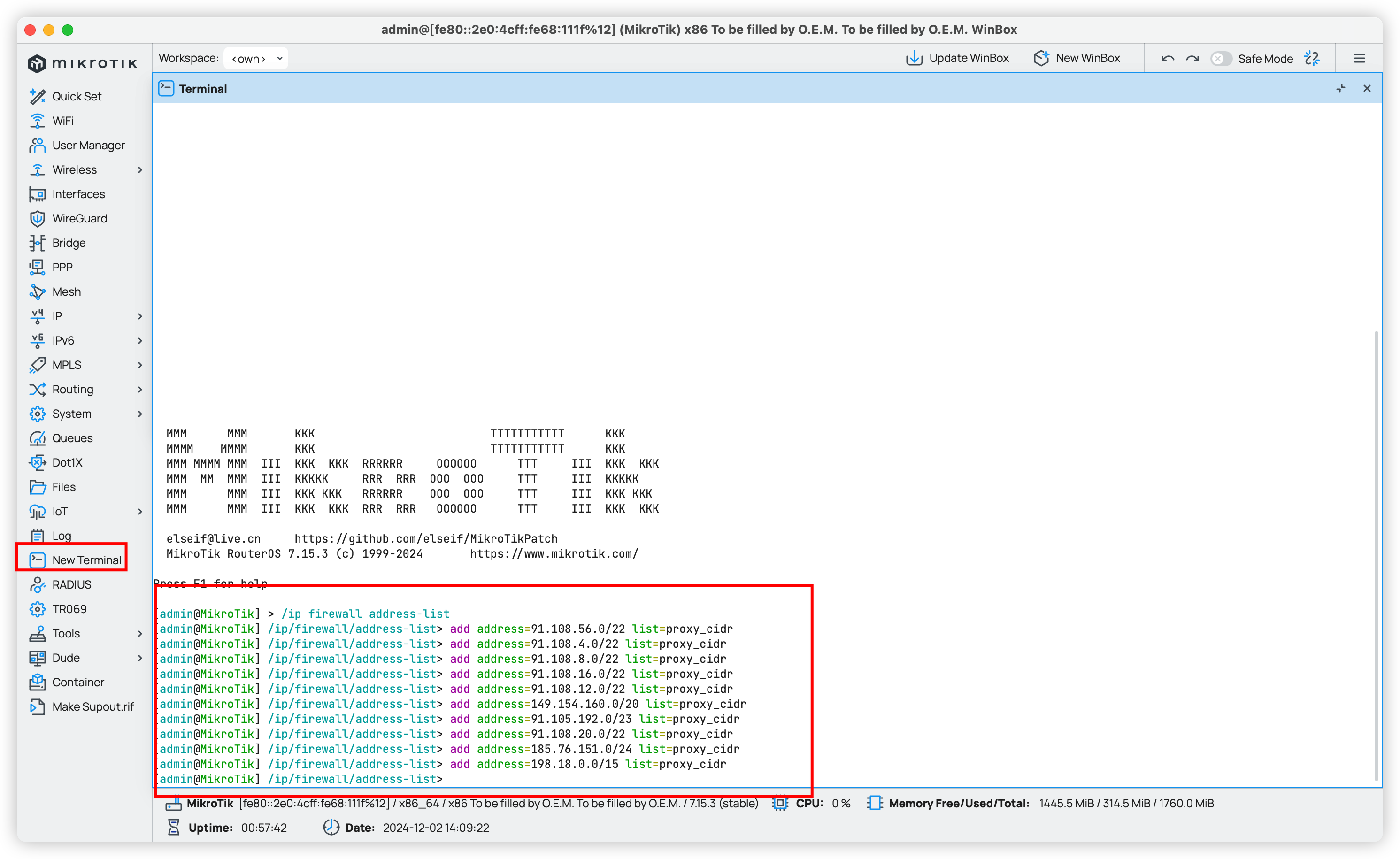Open the Dot1X sidebar icon
Viewport: 1400px width, 859px height.
coord(38,463)
